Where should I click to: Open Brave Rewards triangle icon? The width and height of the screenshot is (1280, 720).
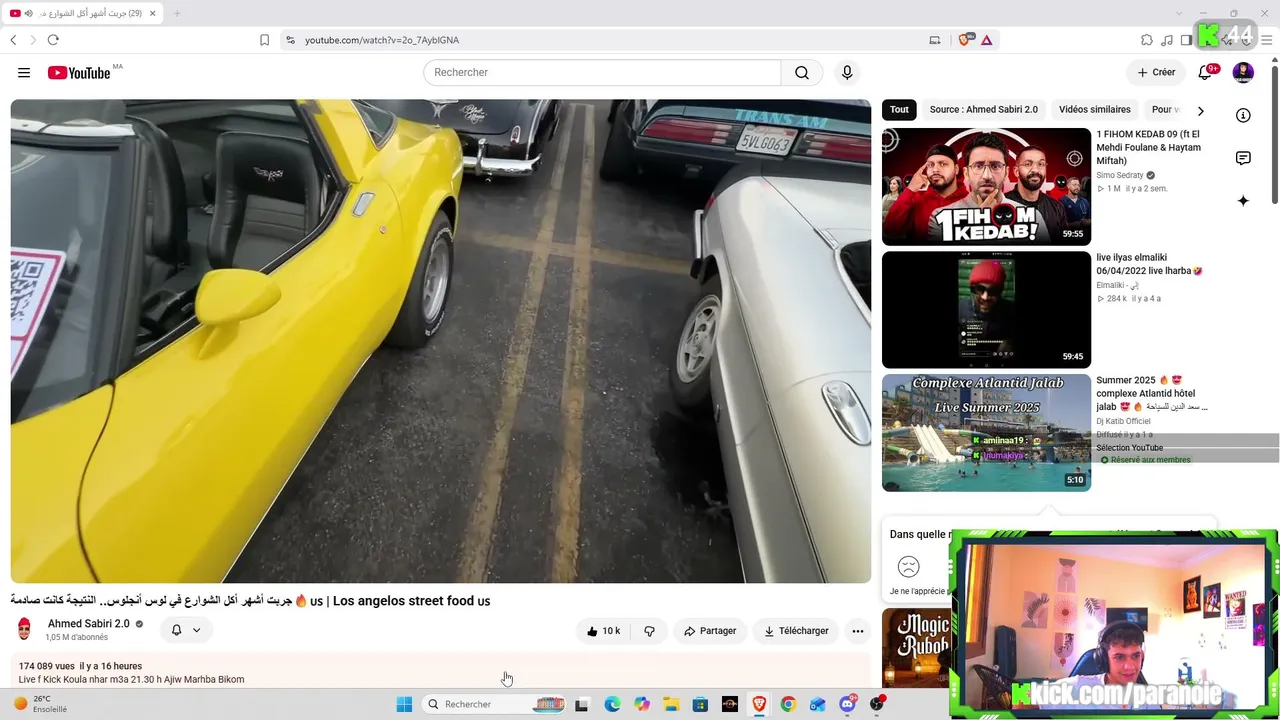[986, 40]
